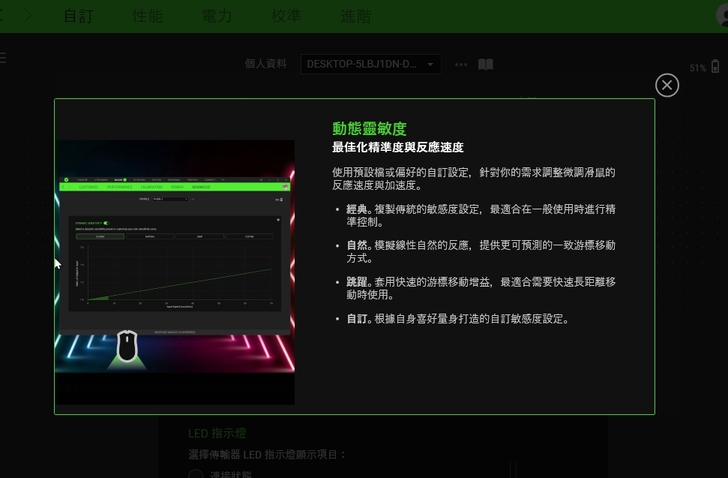Open the 校準 tab
This screenshot has width=728, height=478.
(x=286, y=16)
